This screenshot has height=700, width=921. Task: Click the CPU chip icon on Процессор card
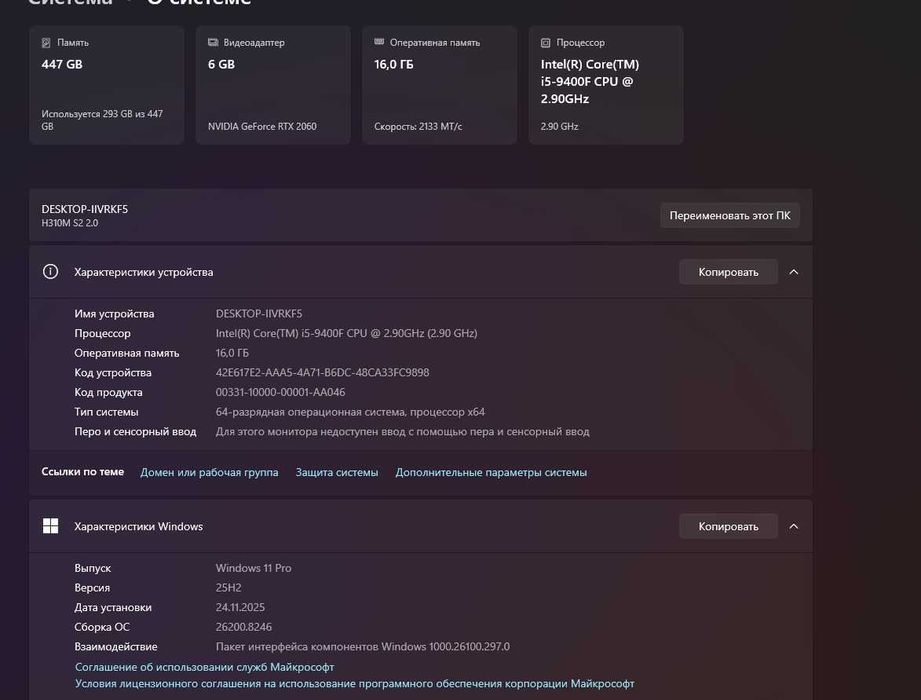[x=545, y=43]
